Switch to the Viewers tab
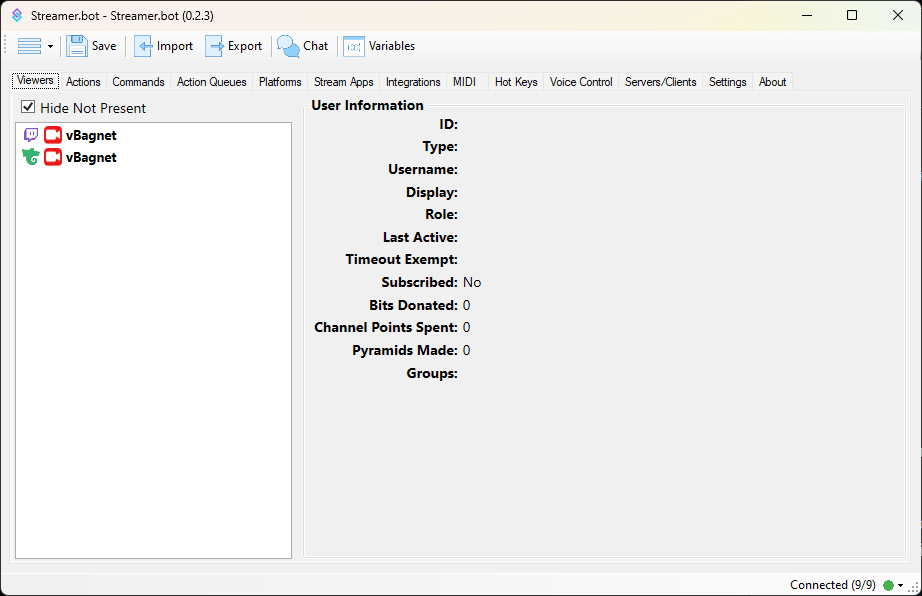 click(35, 81)
